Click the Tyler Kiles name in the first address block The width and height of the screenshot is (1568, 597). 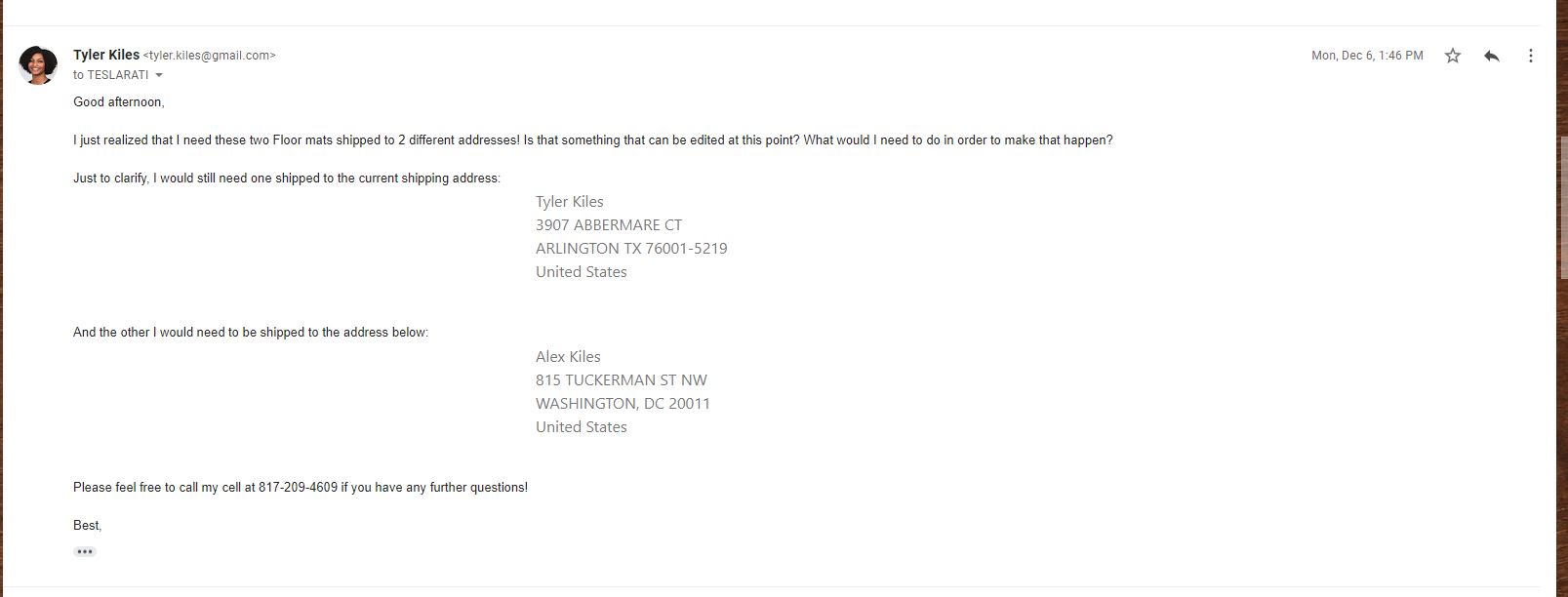click(570, 201)
